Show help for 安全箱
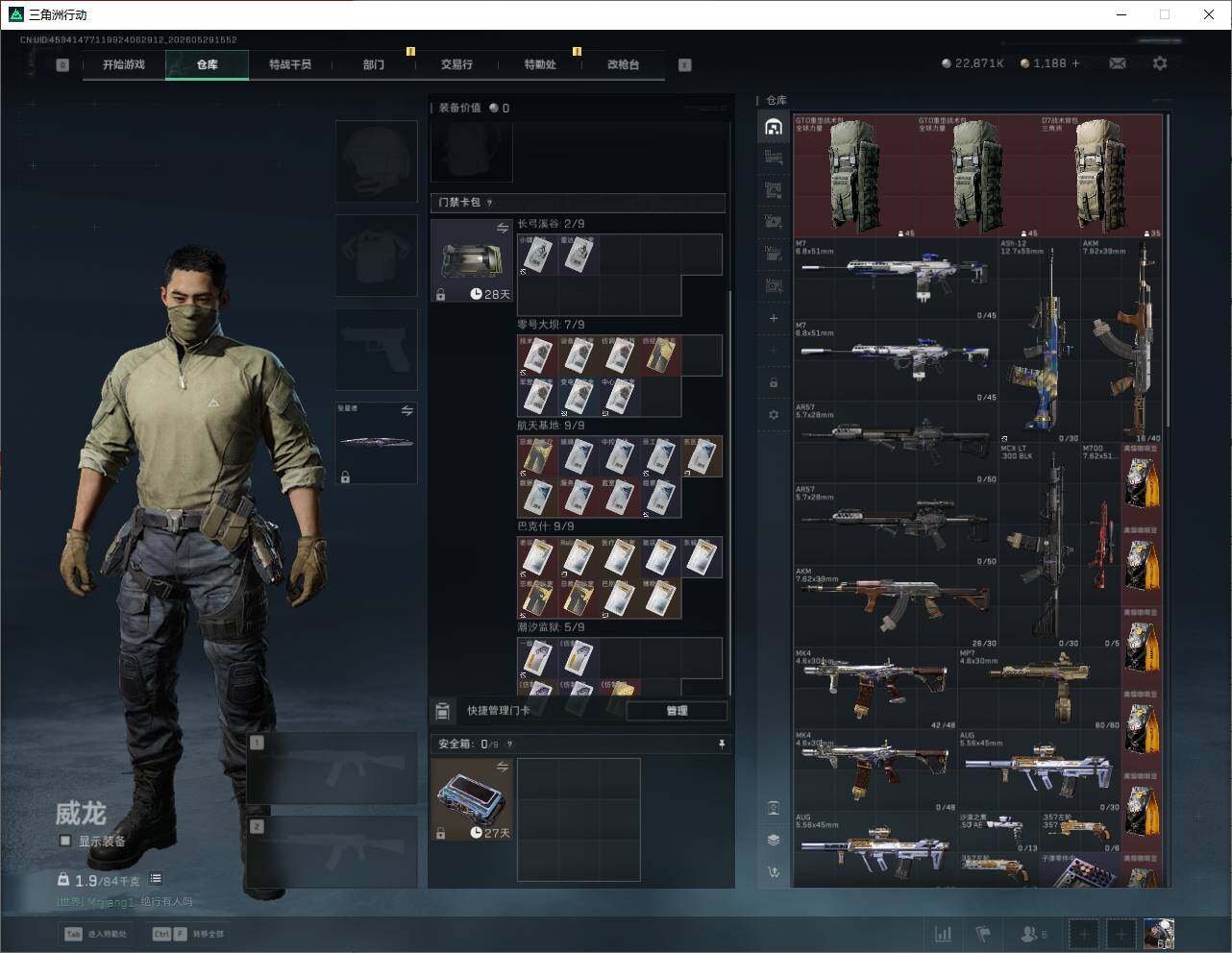This screenshot has height=953, width=1232. [509, 745]
